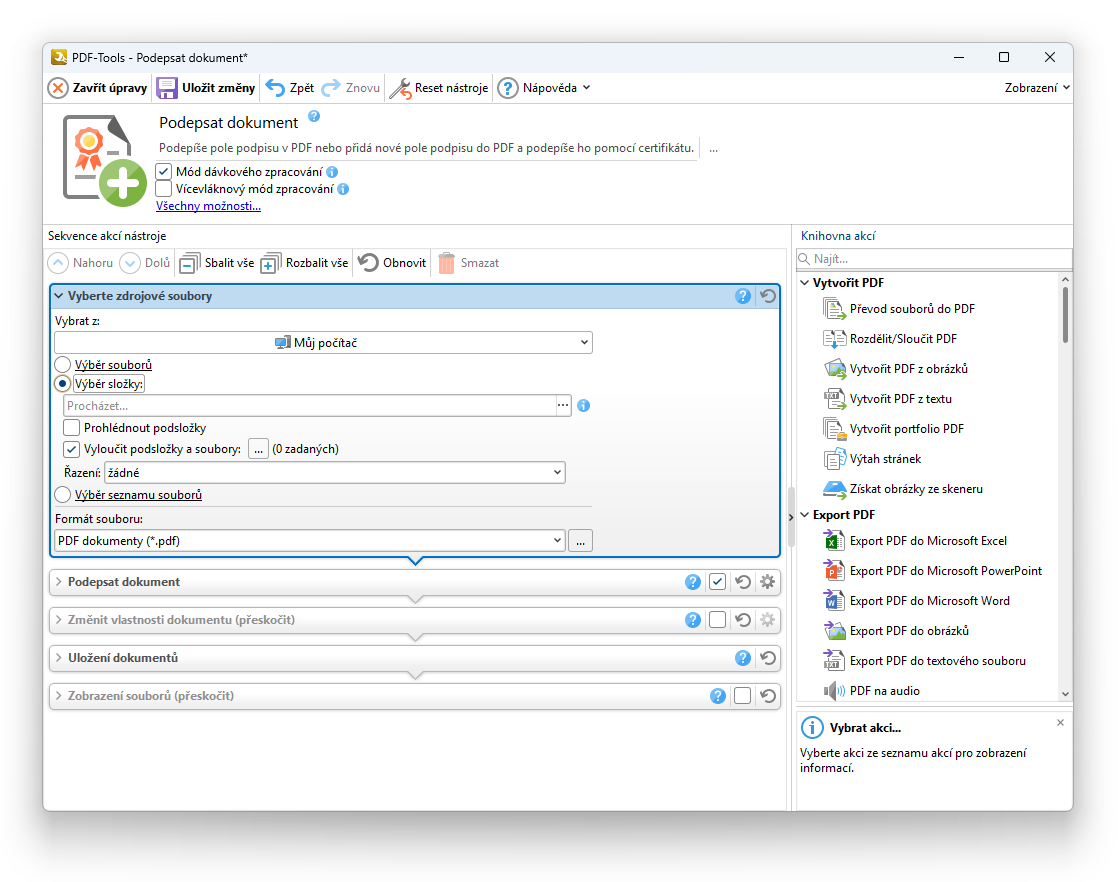Select the Výběr souborů radio option
Viewport: 1118px width, 882px height.
(x=63, y=365)
